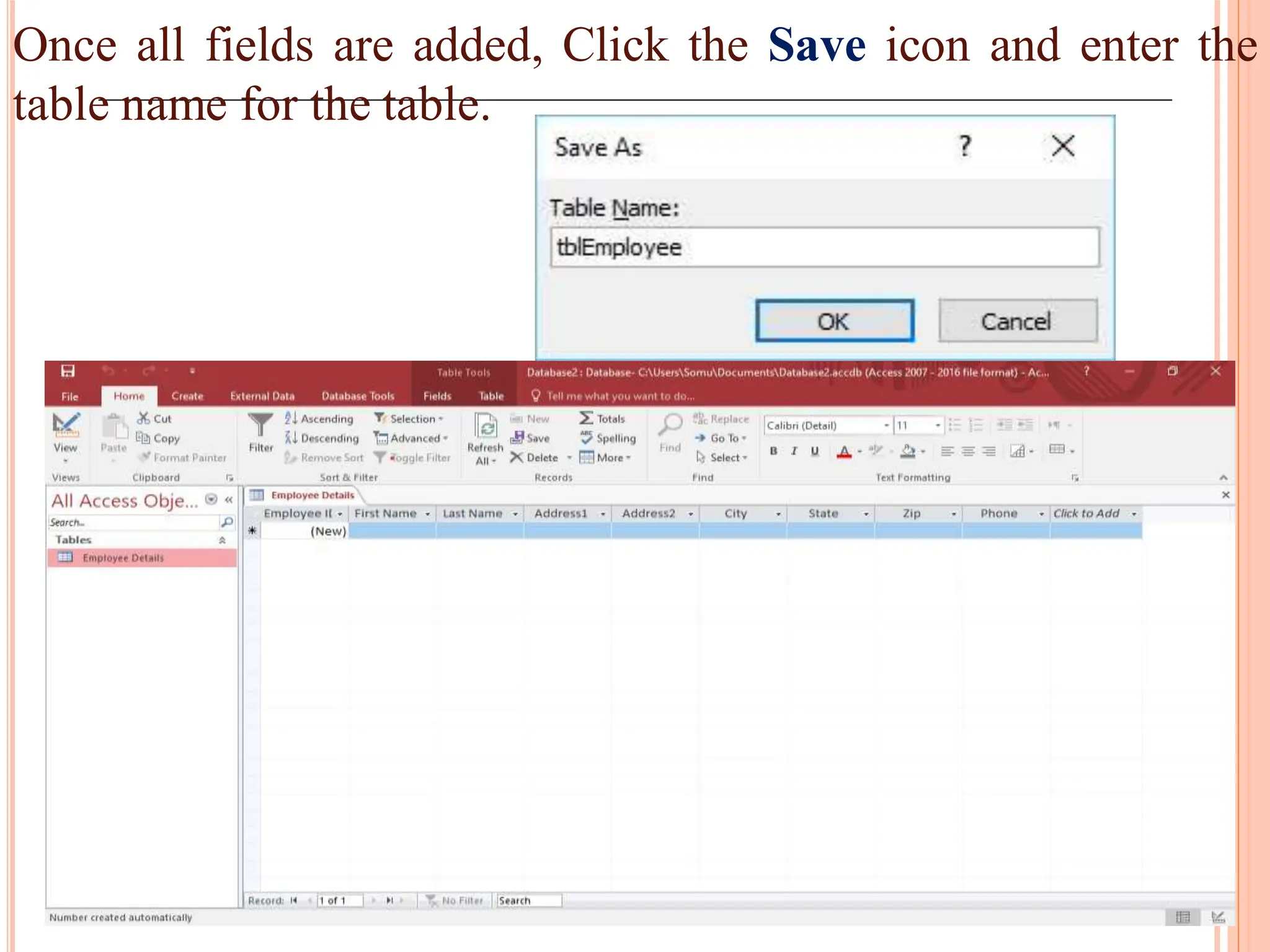Select the Format Painter tool
Viewport: 1270px width, 952px height.
point(182,457)
